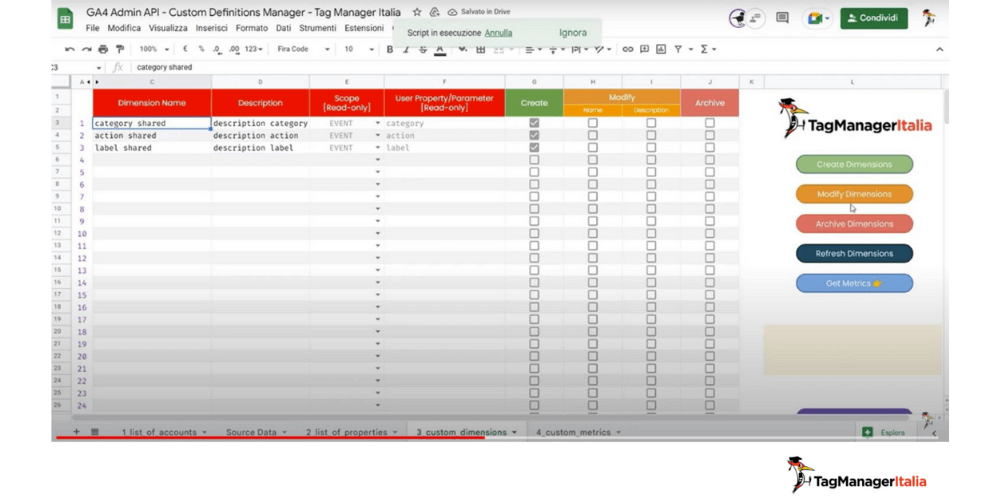Check Modify Name box for category shared
The width and height of the screenshot is (1000, 500).
pos(592,123)
